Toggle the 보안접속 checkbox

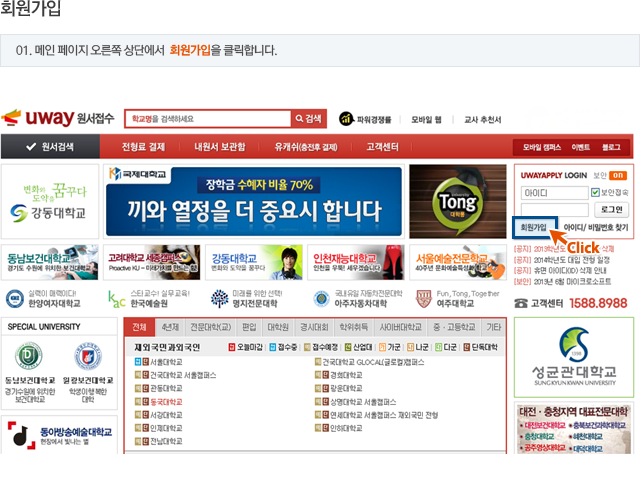[x=595, y=192]
